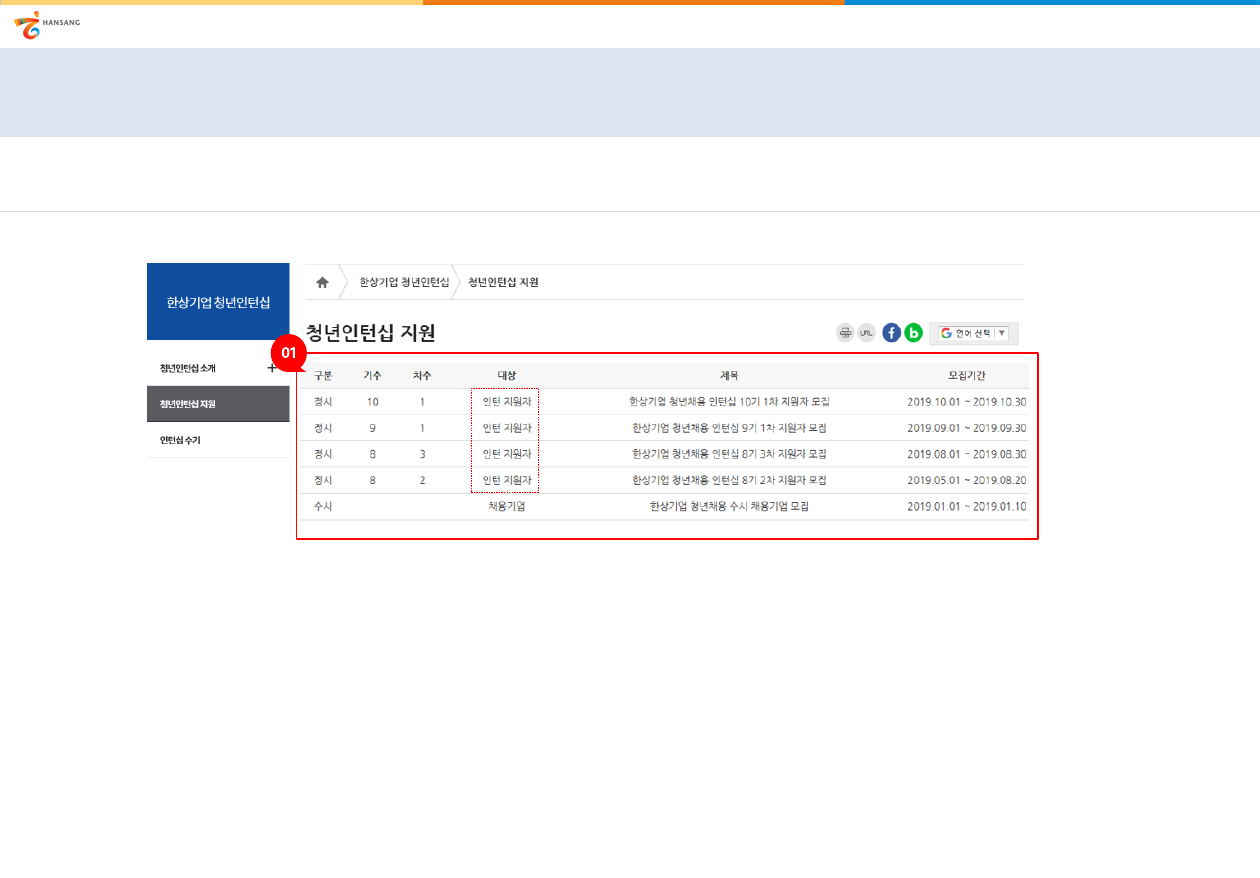Expand 청년인턴십 소개 with plus icon
The image size is (1260, 878).
pyautogui.click(x=272, y=368)
